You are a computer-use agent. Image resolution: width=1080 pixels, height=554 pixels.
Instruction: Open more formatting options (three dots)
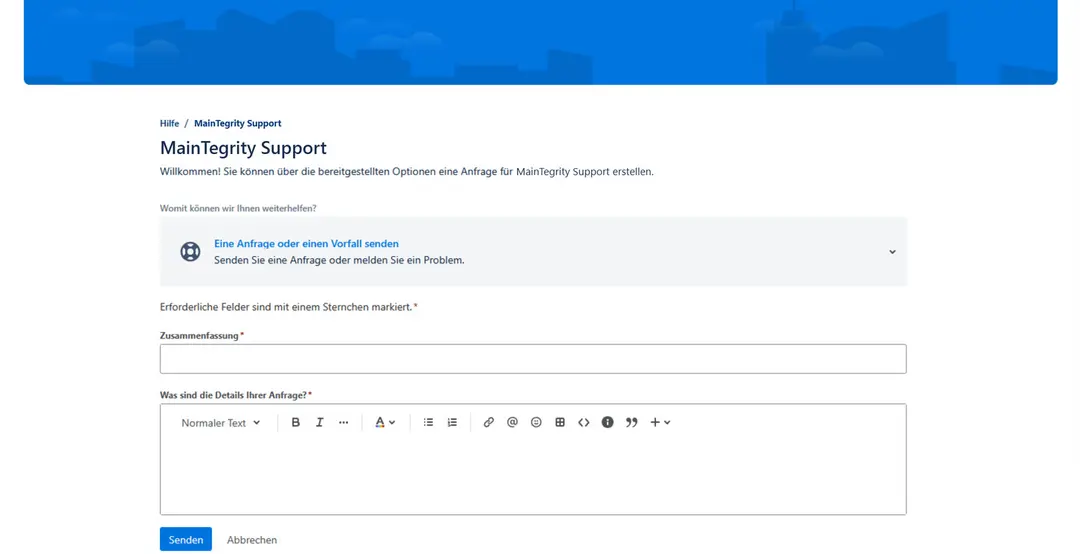point(344,422)
